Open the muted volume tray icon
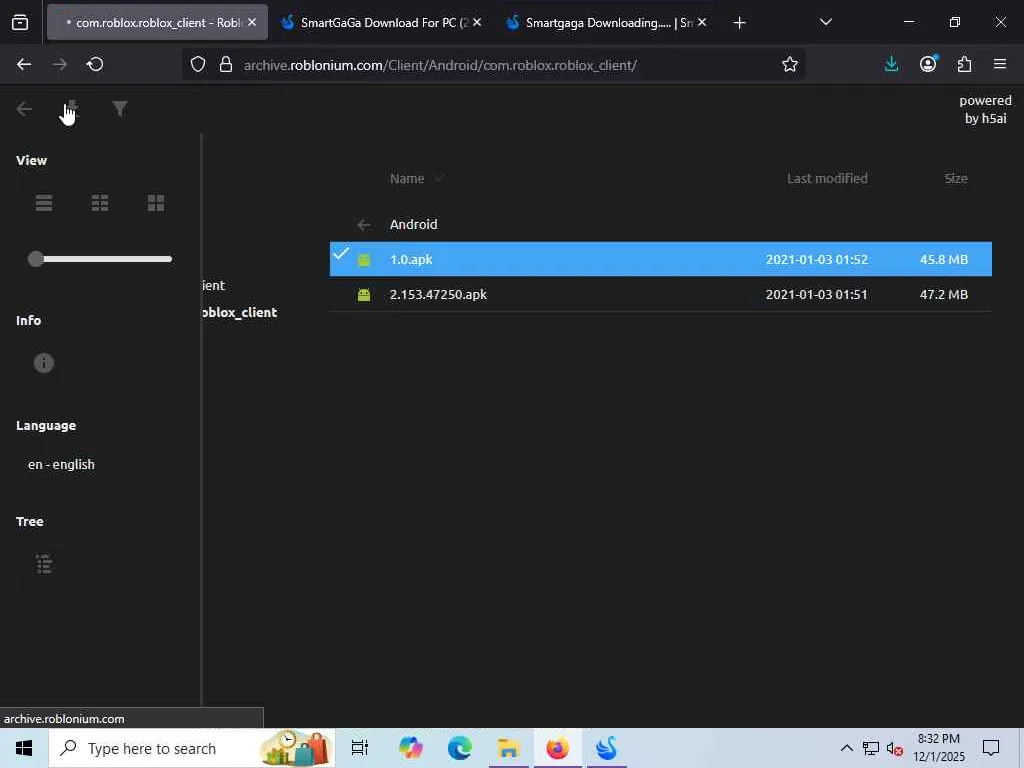Screen dimensions: 1024x768 (x=894, y=748)
